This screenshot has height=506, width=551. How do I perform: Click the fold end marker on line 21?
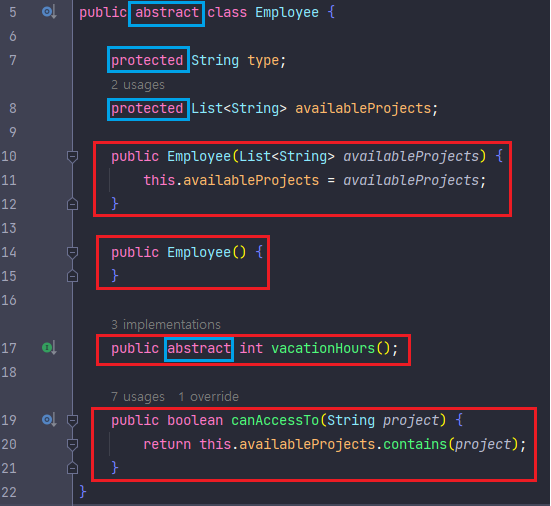72,468
